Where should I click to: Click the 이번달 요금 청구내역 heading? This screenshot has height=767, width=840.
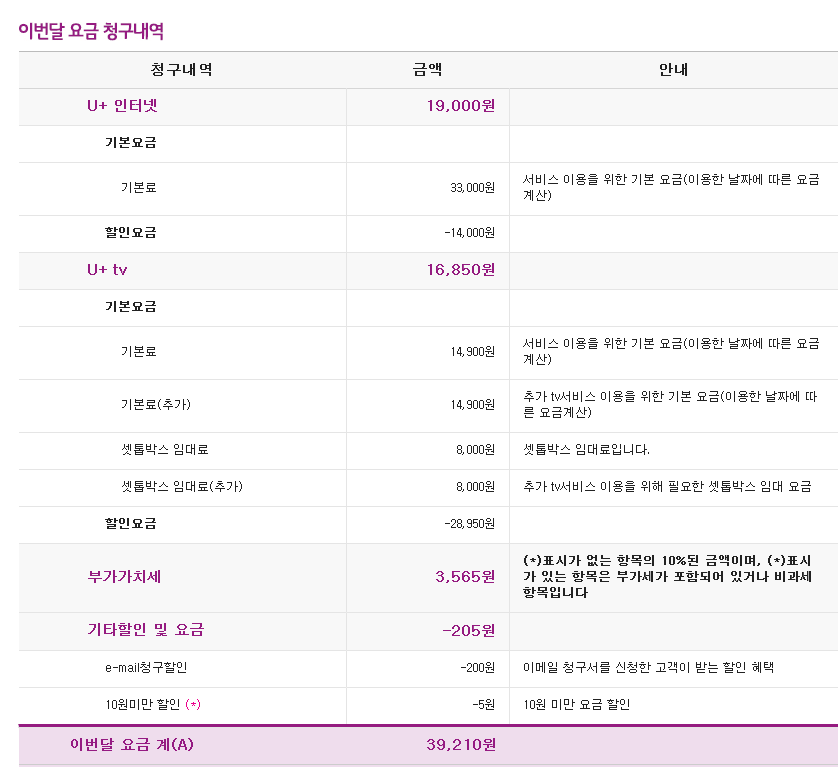point(91,30)
